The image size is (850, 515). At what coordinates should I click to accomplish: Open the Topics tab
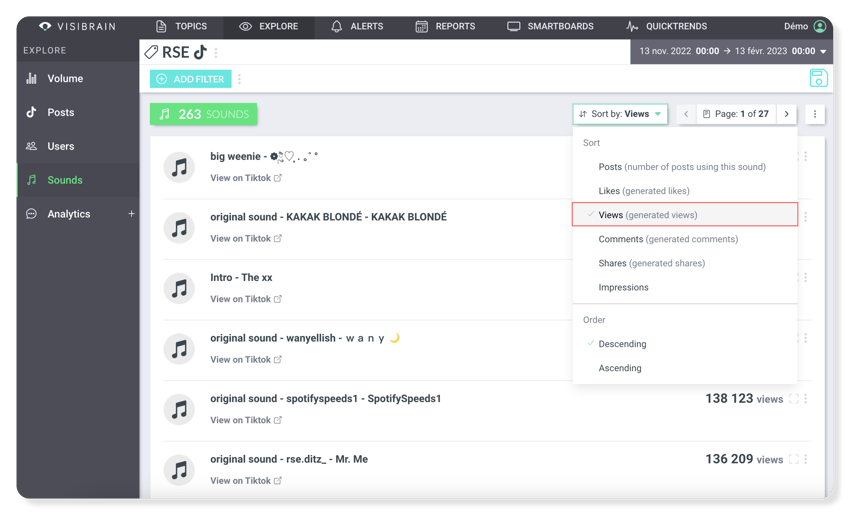click(181, 26)
